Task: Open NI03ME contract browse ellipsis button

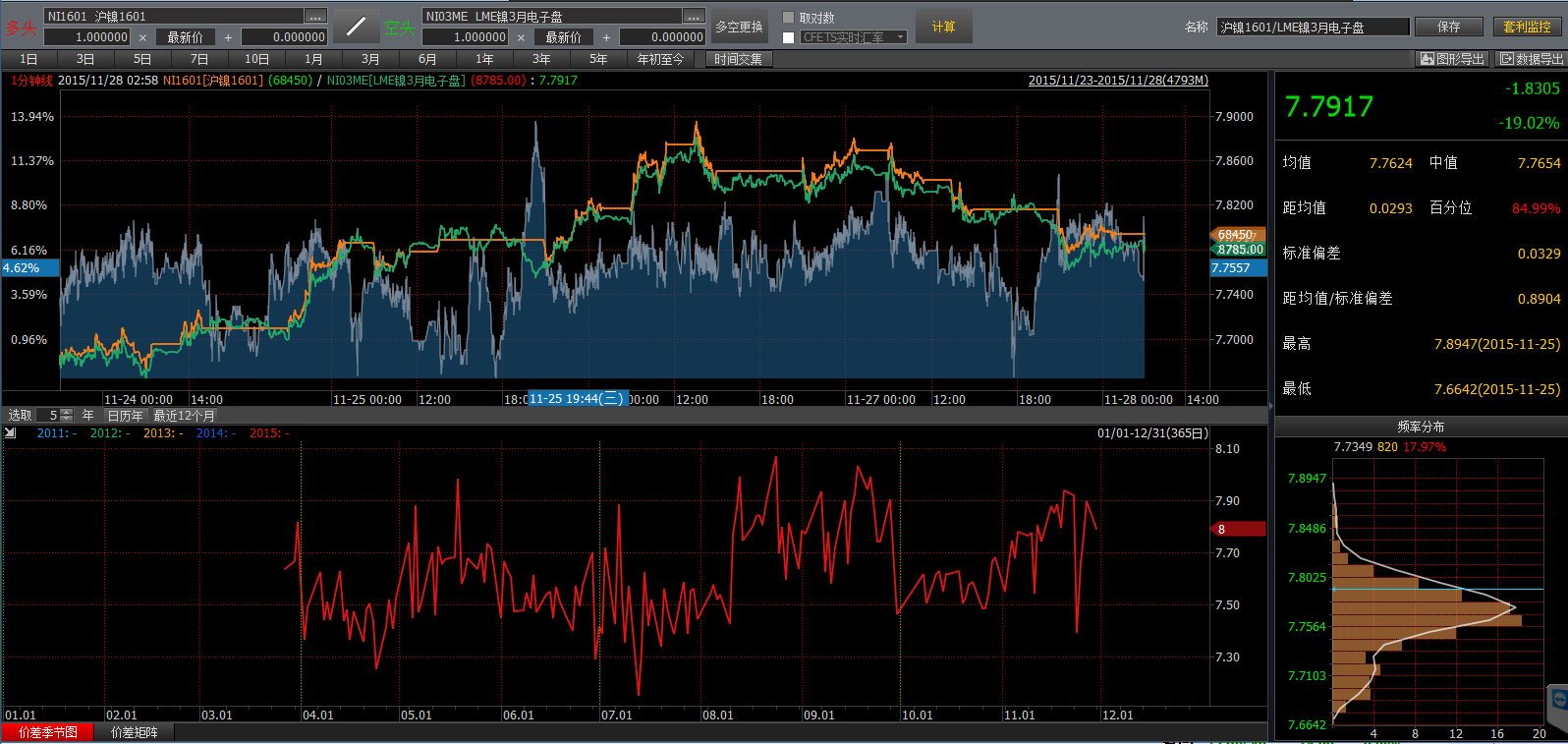Action: point(694,17)
